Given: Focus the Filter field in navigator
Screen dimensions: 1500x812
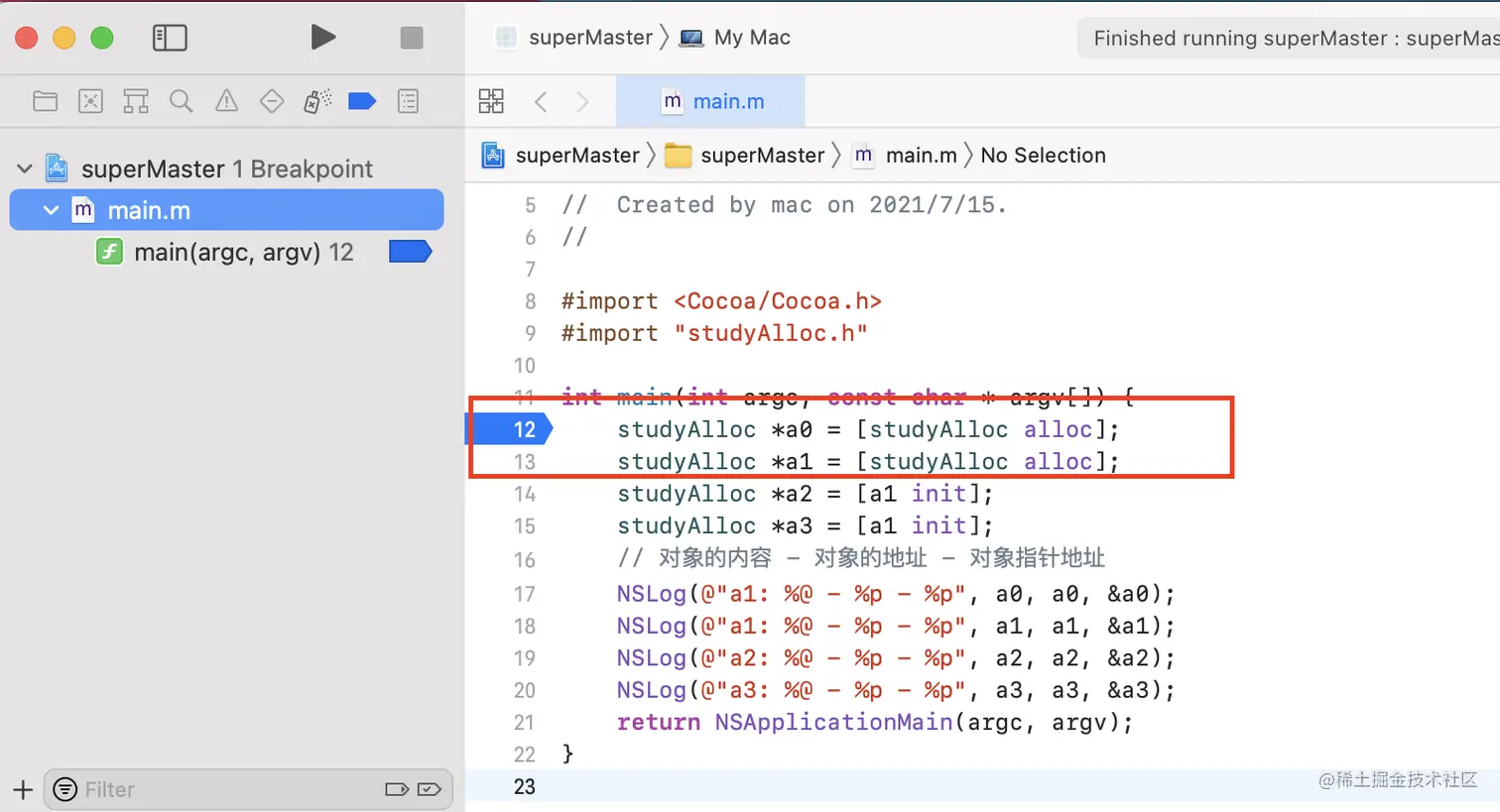Looking at the screenshot, I should [x=249, y=790].
